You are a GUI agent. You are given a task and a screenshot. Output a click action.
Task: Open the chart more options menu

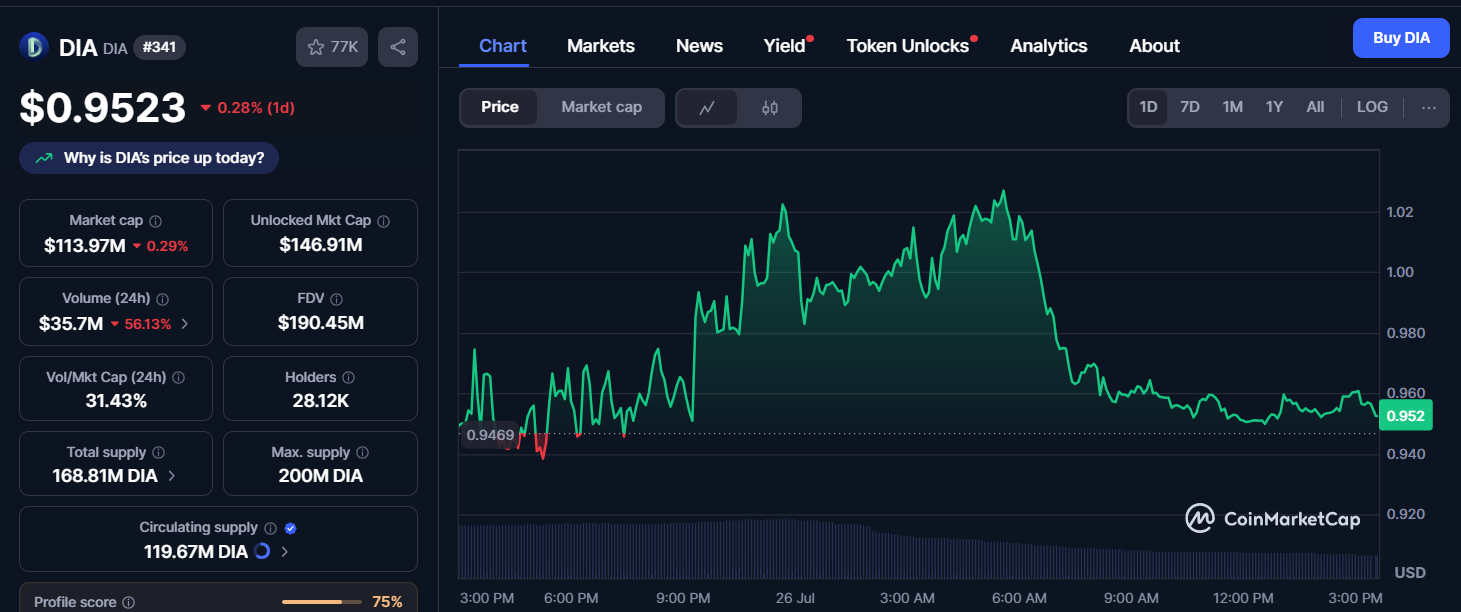[1429, 108]
